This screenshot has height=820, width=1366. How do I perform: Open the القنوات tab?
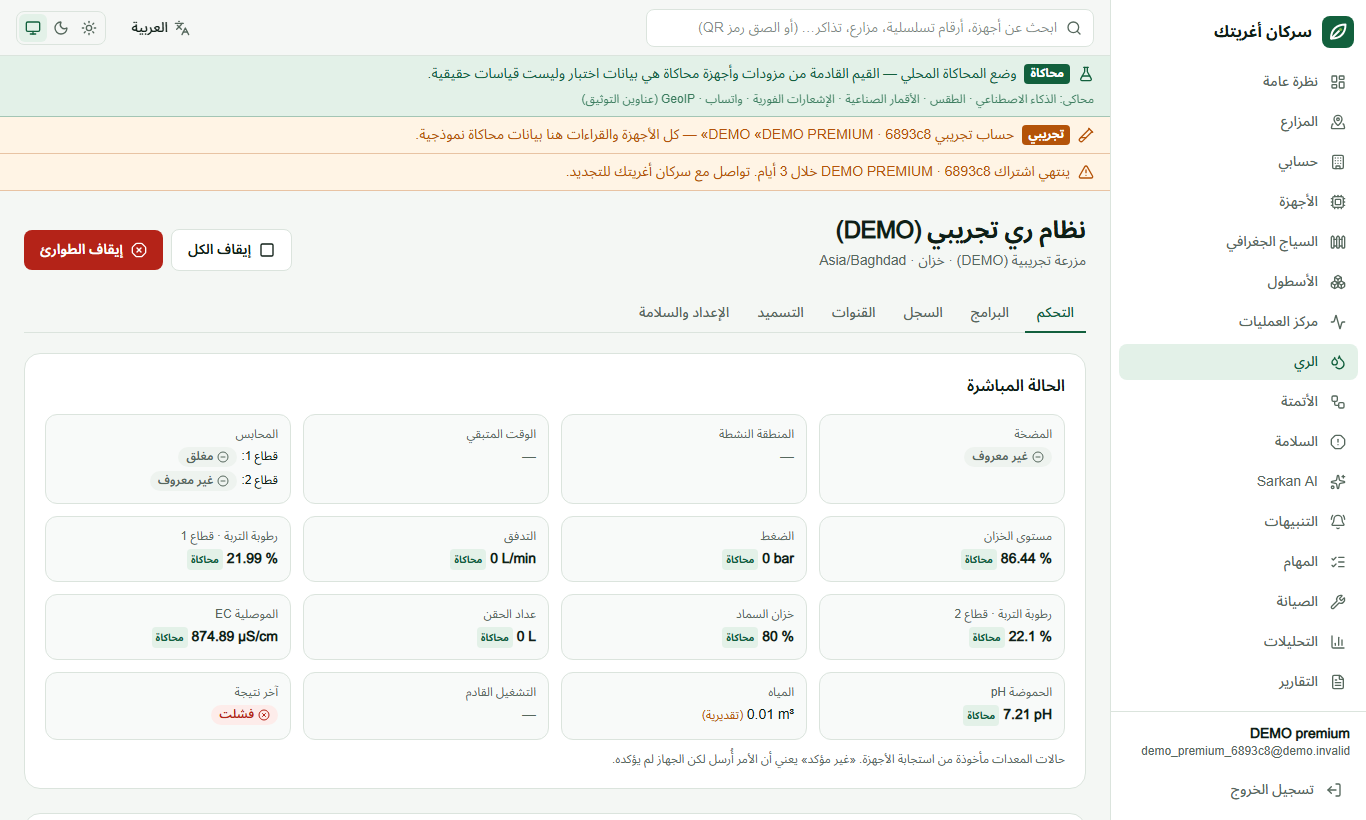853,313
